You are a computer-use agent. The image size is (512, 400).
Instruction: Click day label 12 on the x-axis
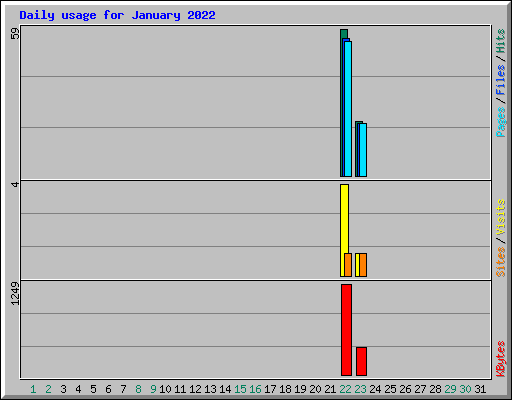[195, 389]
